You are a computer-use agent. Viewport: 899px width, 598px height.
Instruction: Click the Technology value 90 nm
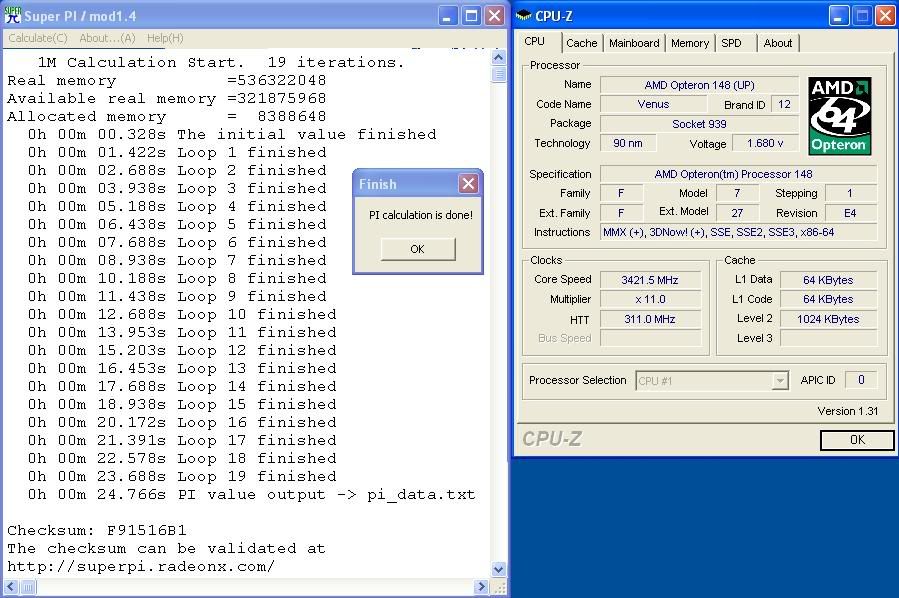click(x=628, y=143)
